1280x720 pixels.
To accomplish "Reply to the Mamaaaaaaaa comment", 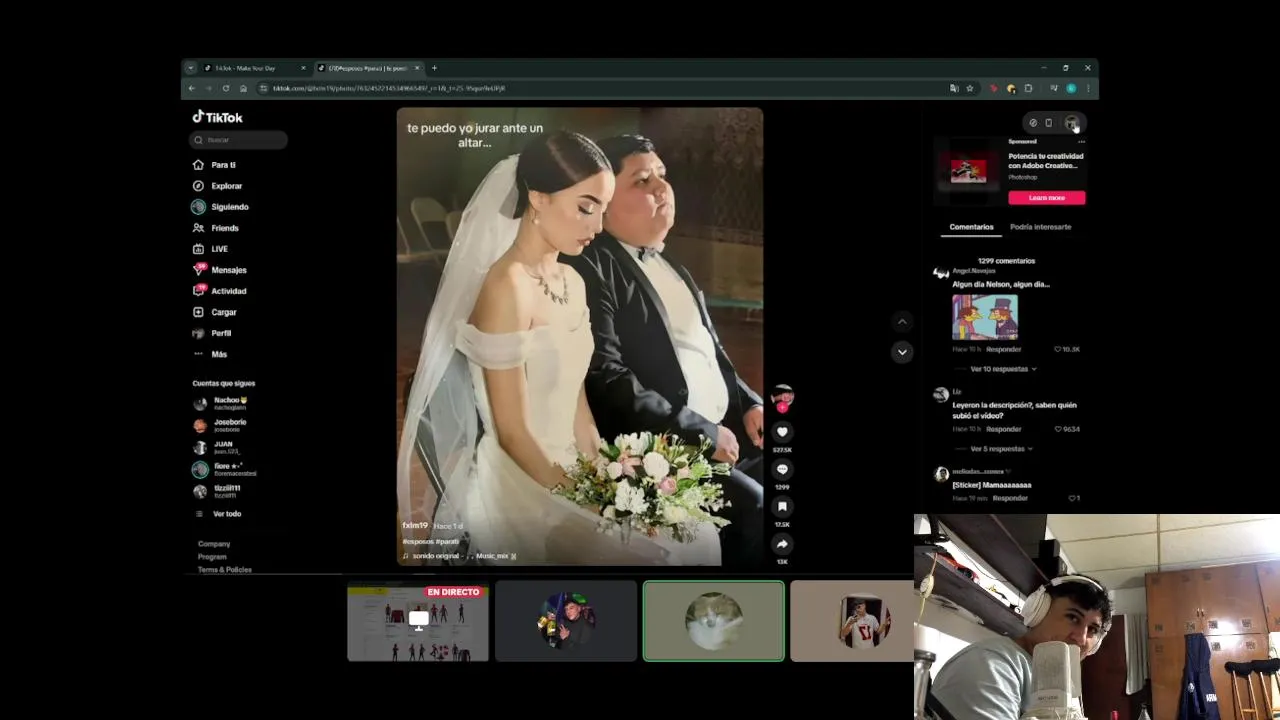I will tap(1010, 498).
